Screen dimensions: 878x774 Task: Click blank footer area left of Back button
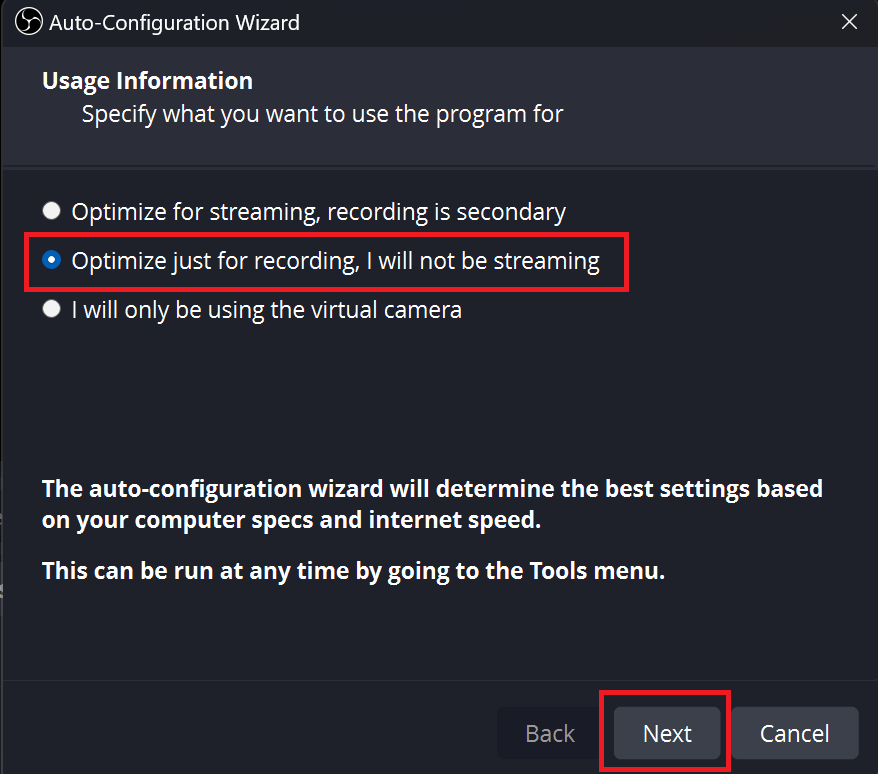click(250, 734)
